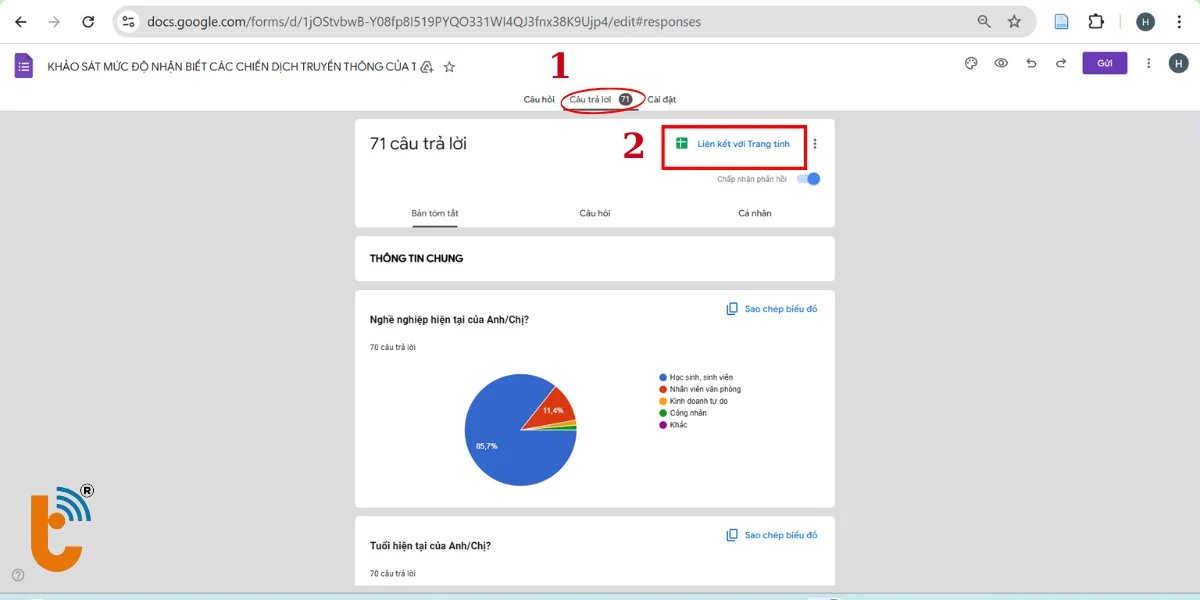
Task: Switch to the 'Câu hỏi' top tab
Action: click(539, 99)
